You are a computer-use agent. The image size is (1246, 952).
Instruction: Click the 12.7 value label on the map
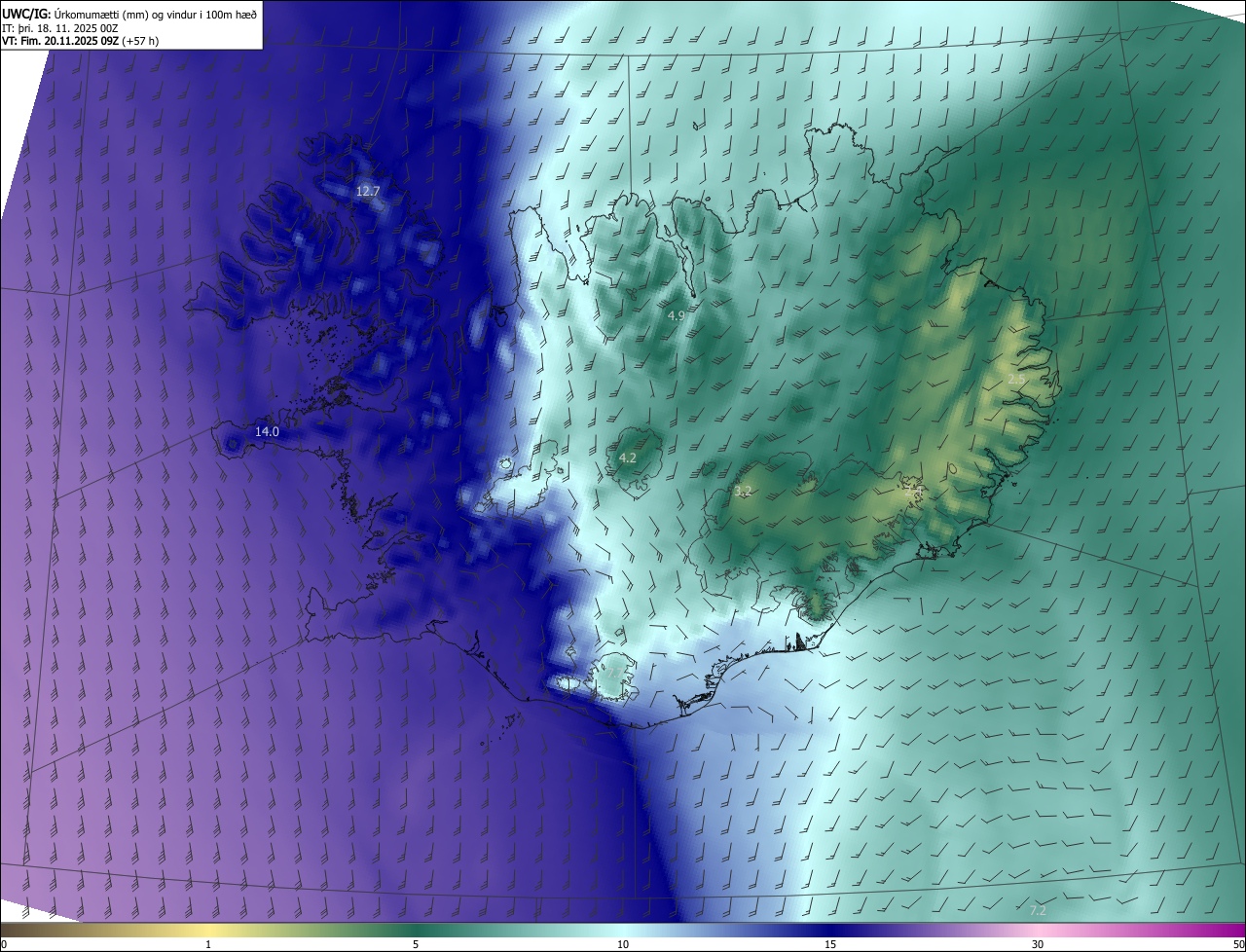click(x=367, y=191)
